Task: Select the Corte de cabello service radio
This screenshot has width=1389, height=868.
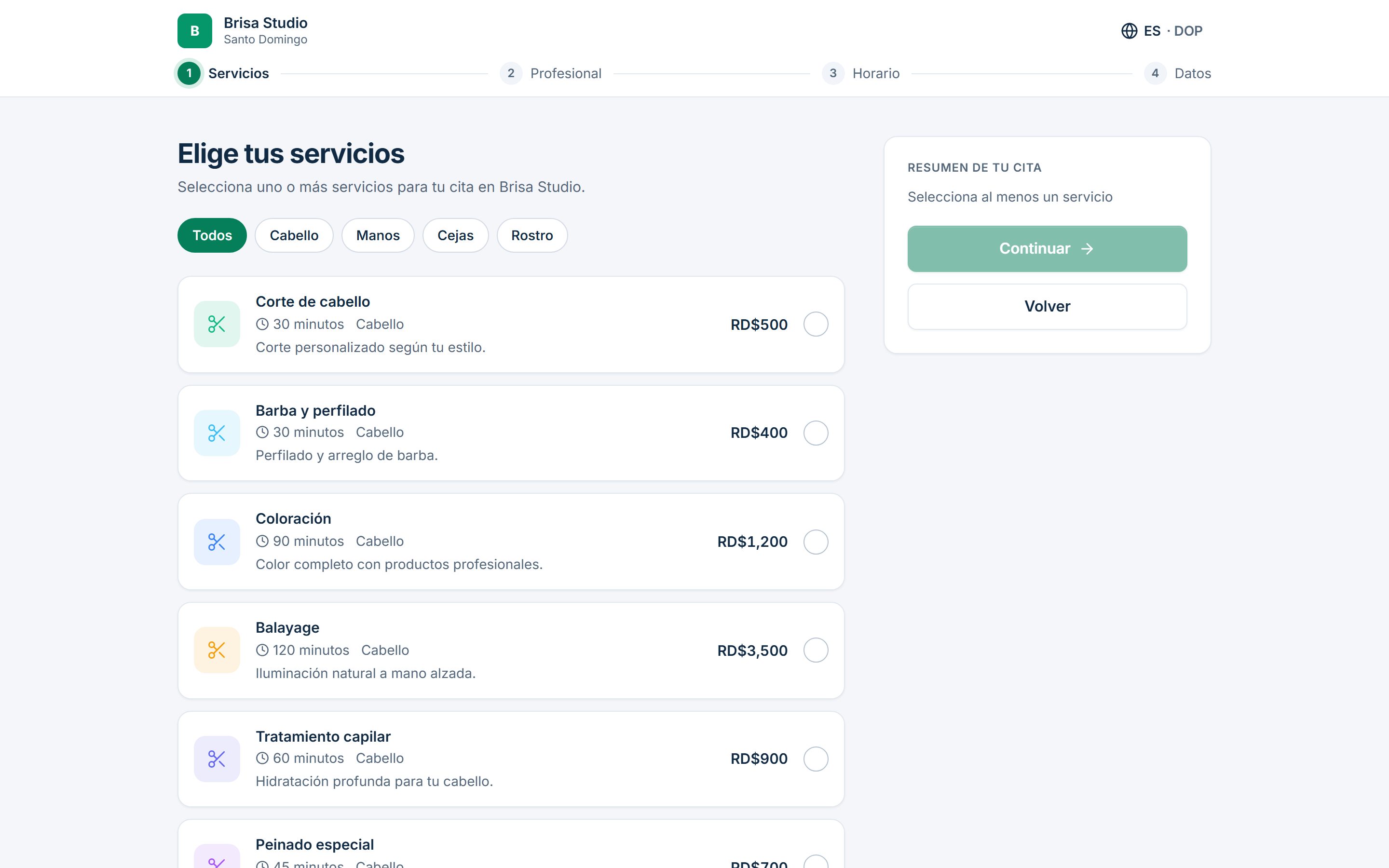Action: coord(816,325)
